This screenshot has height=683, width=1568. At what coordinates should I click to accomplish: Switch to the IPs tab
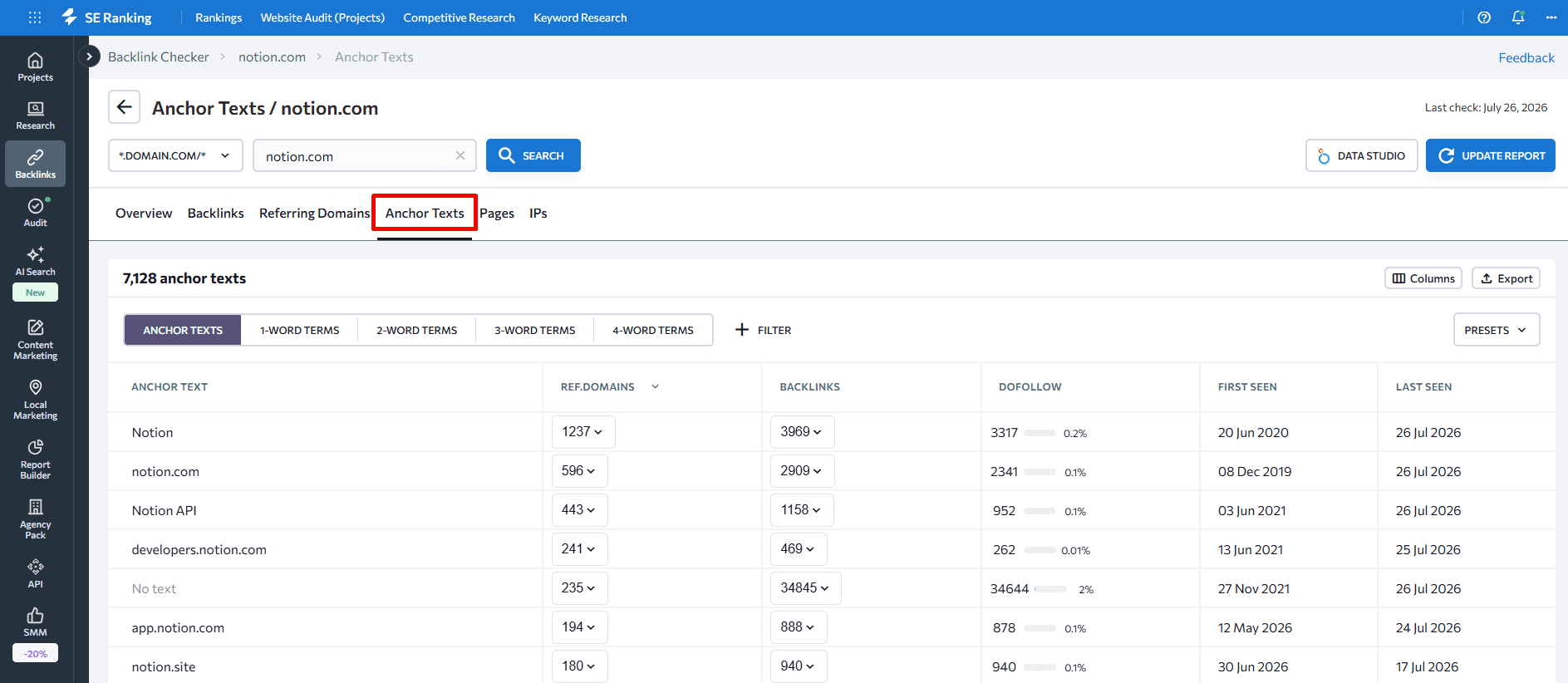[x=538, y=214]
